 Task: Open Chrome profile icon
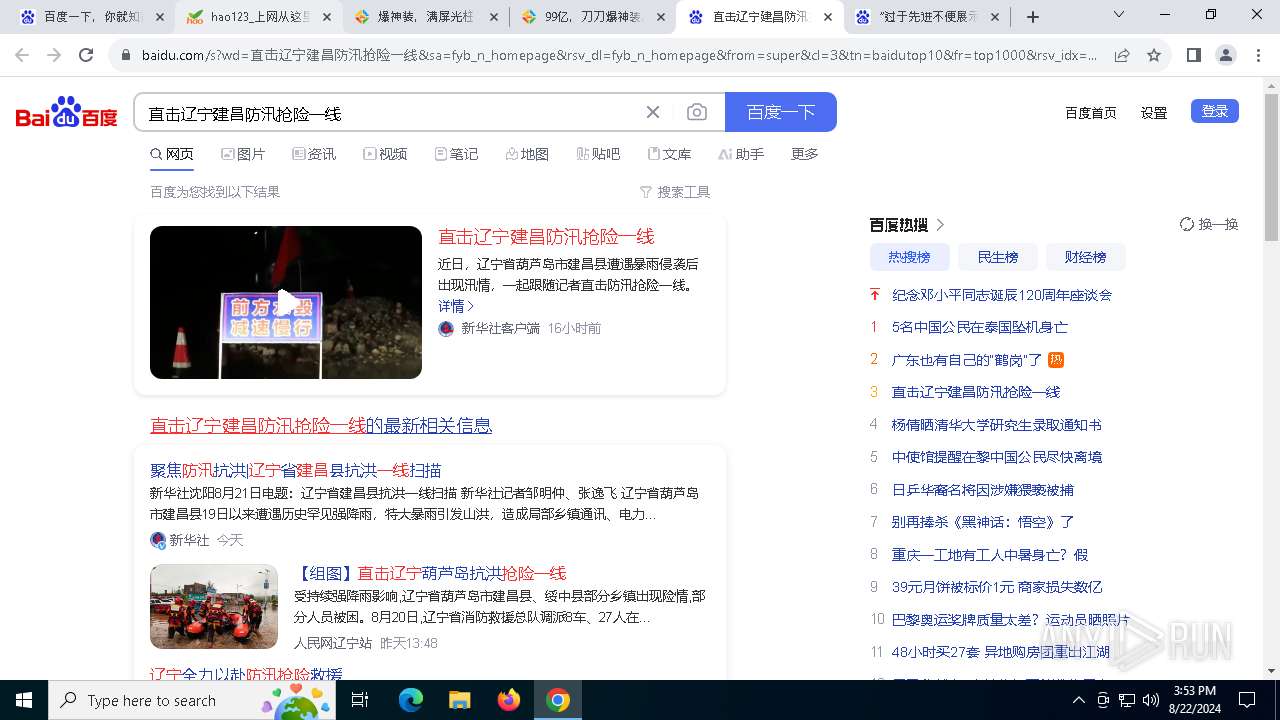(1226, 55)
